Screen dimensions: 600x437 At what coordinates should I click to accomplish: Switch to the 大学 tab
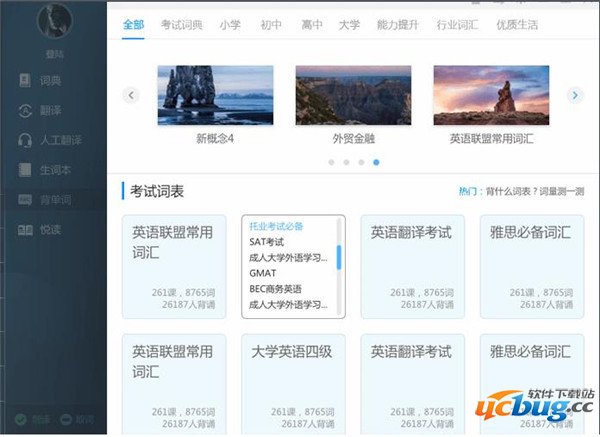349,25
